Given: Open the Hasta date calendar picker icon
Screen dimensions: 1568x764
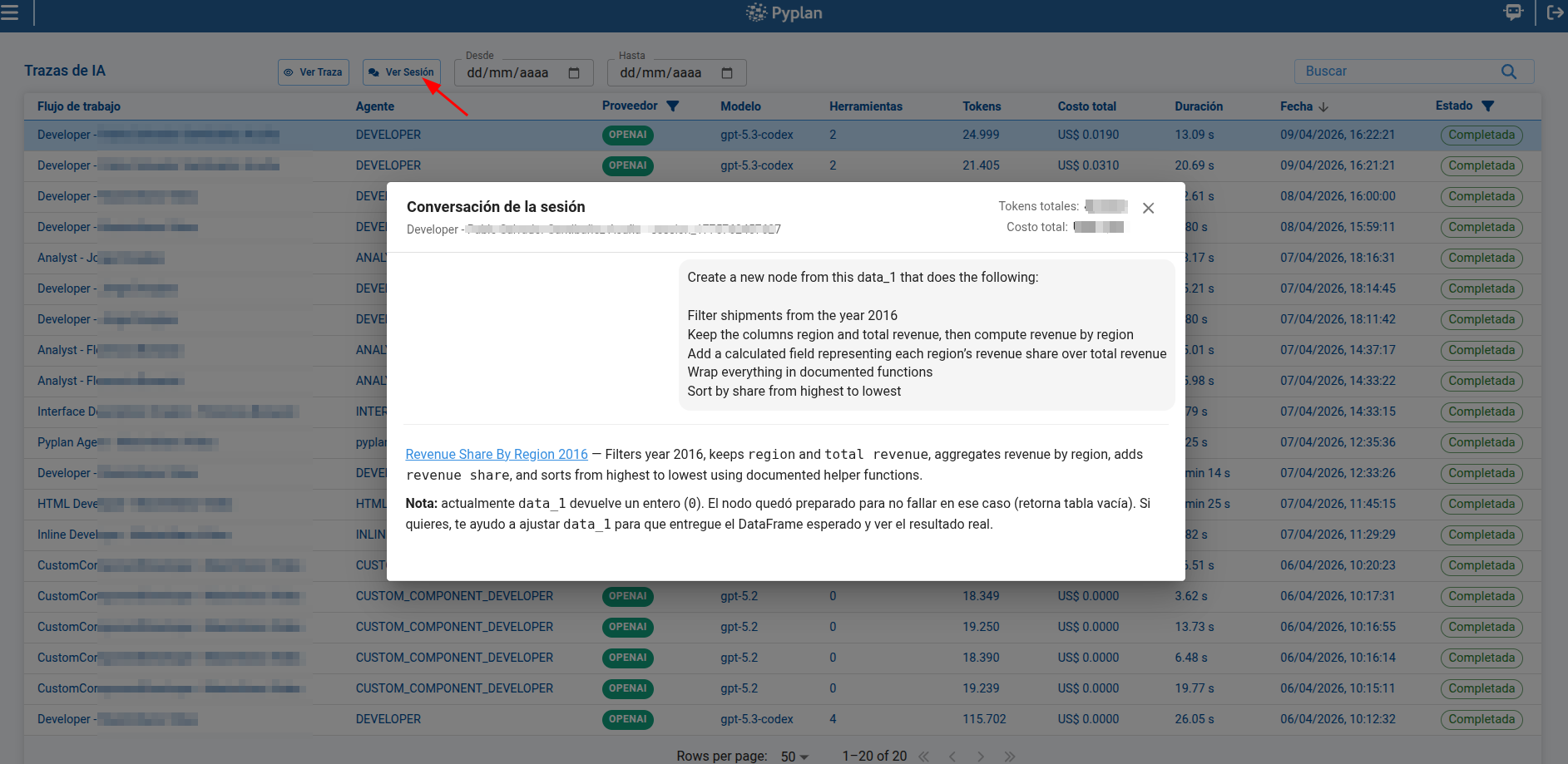Looking at the screenshot, I should 727,73.
